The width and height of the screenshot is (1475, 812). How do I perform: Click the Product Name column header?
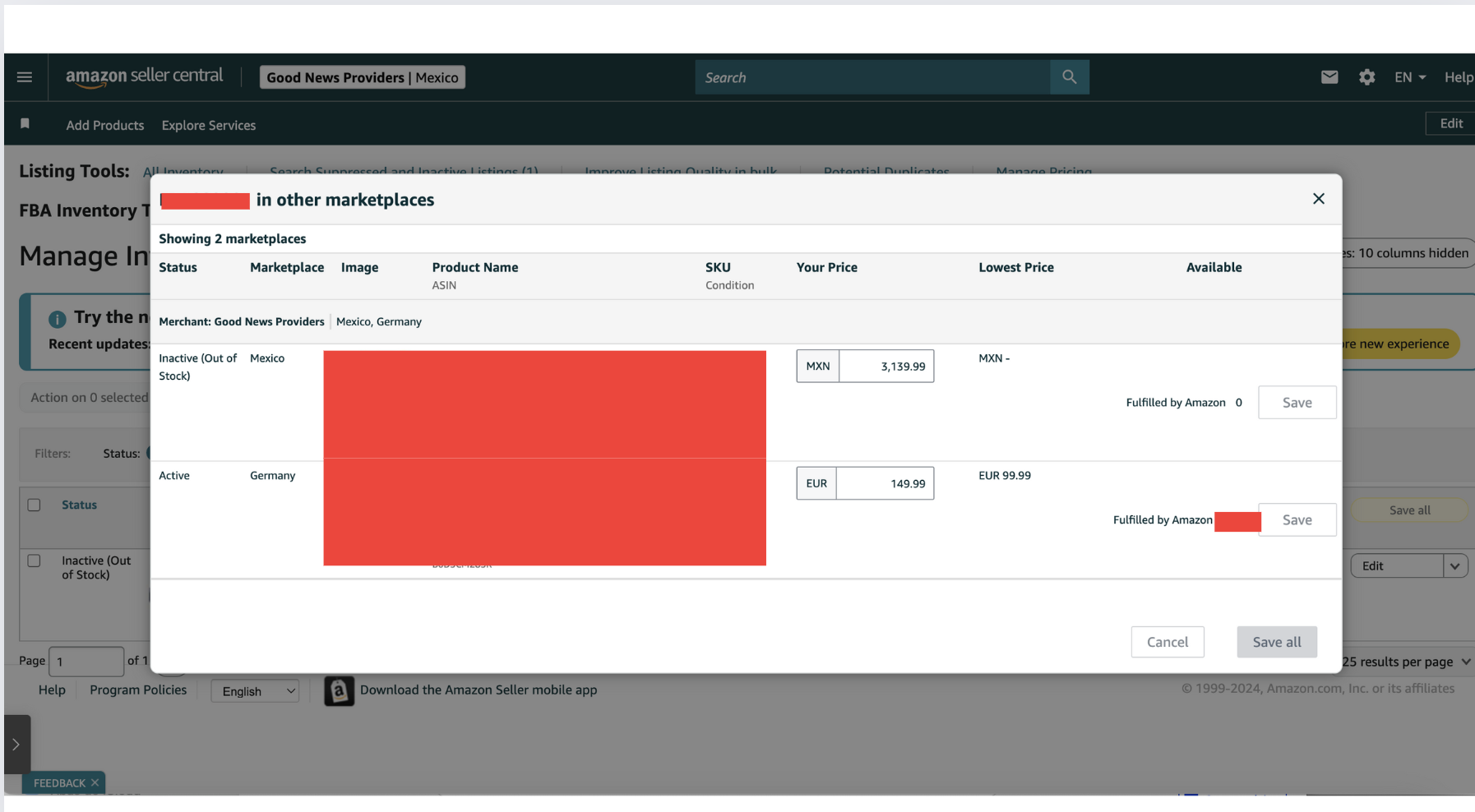[475, 267]
